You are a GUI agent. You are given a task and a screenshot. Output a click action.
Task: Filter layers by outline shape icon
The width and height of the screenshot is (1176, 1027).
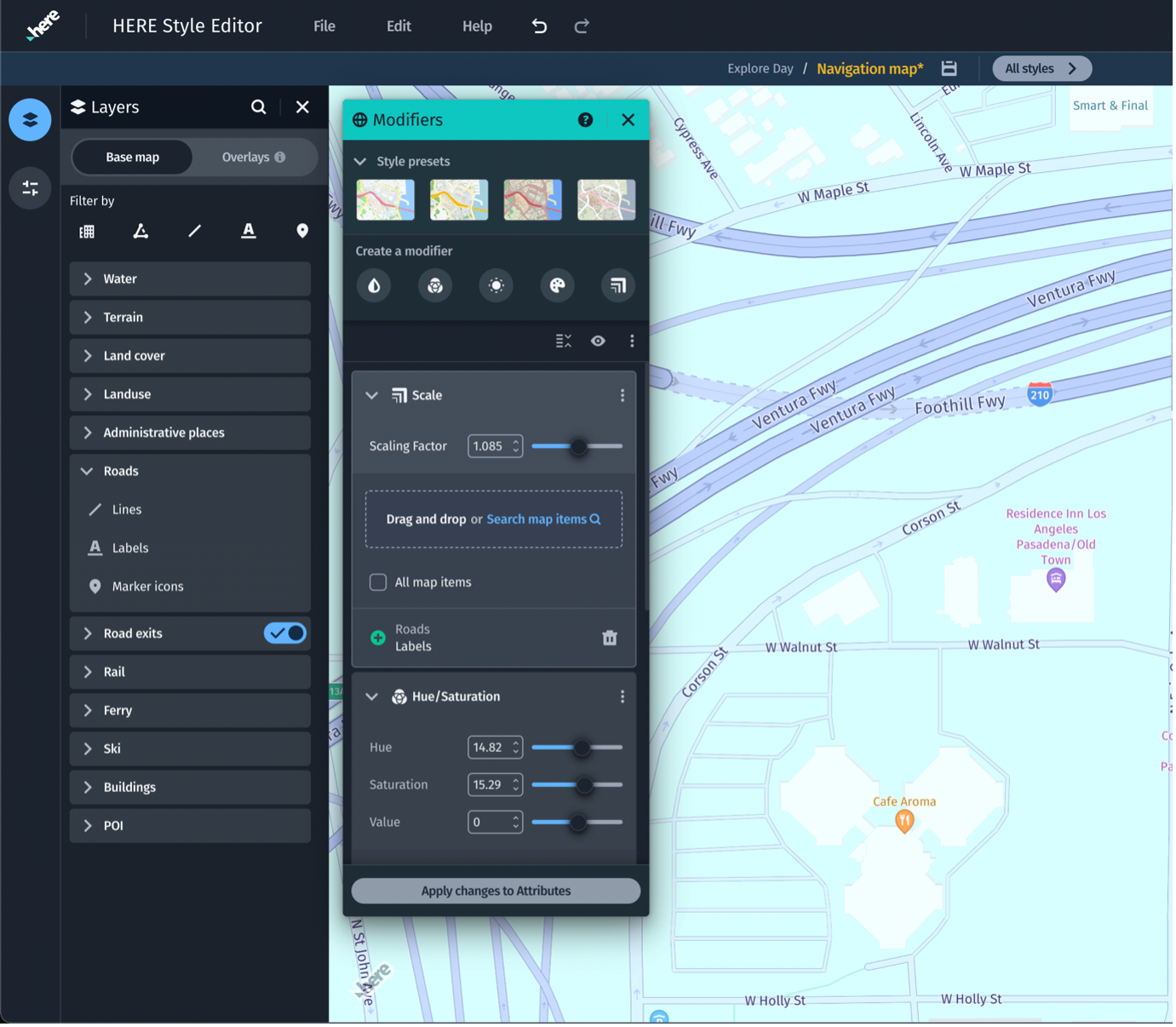pyautogui.click(x=141, y=231)
